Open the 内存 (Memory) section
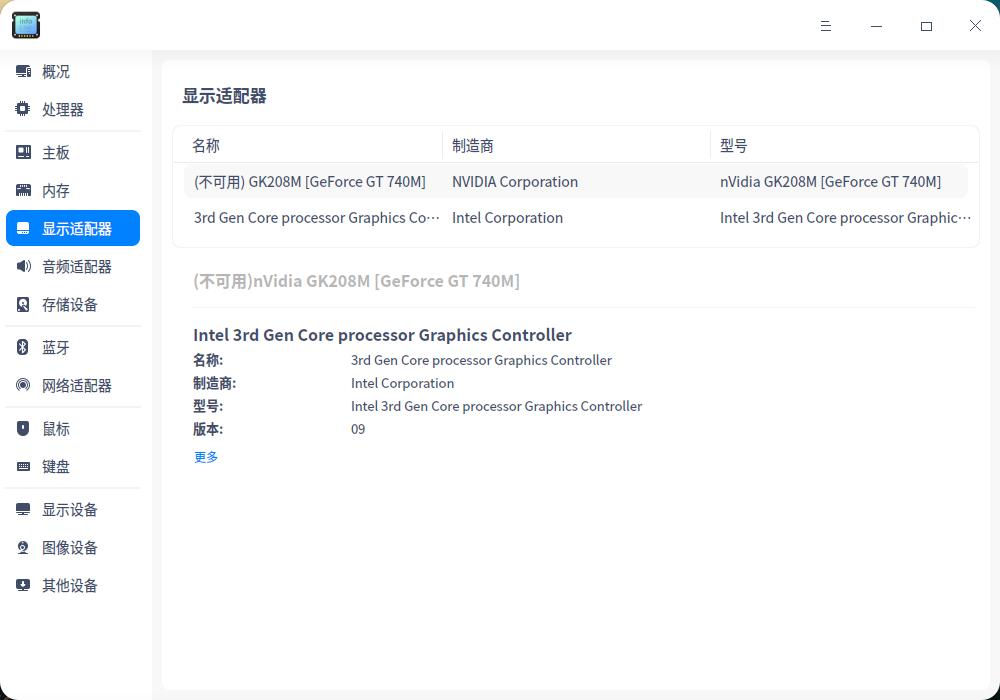1000x700 pixels. pyautogui.click(x=56, y=190)
